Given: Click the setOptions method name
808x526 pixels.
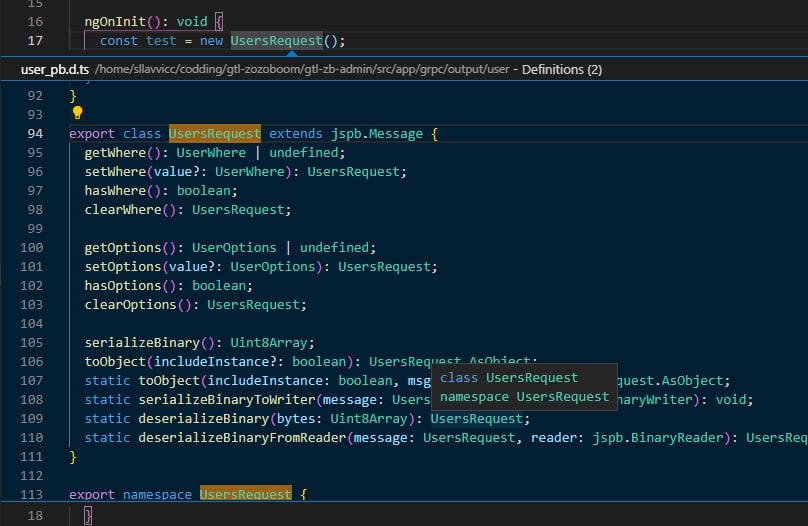Looking at the screenshot, I should click(123, 267).
